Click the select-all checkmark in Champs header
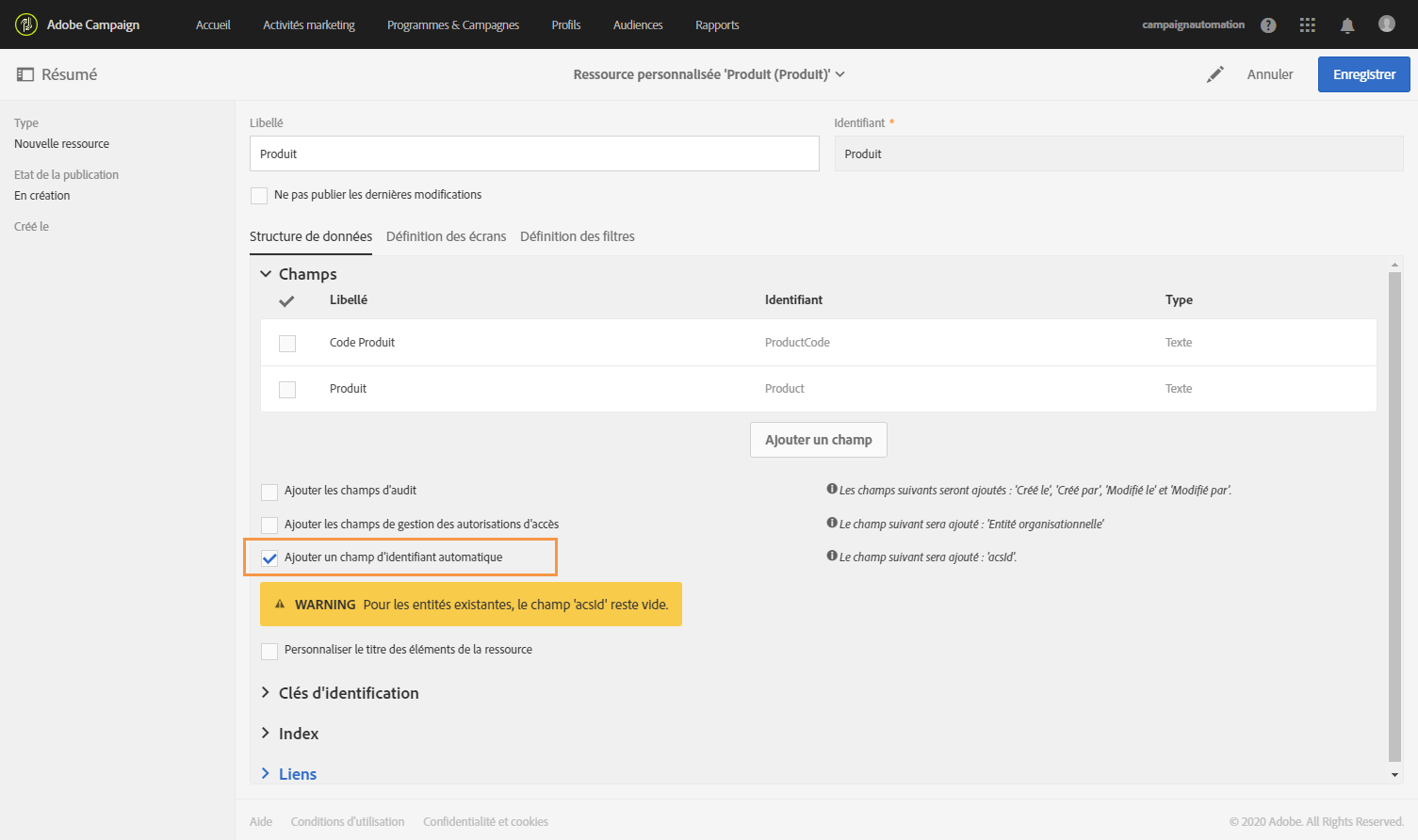 tap(287, 301)
